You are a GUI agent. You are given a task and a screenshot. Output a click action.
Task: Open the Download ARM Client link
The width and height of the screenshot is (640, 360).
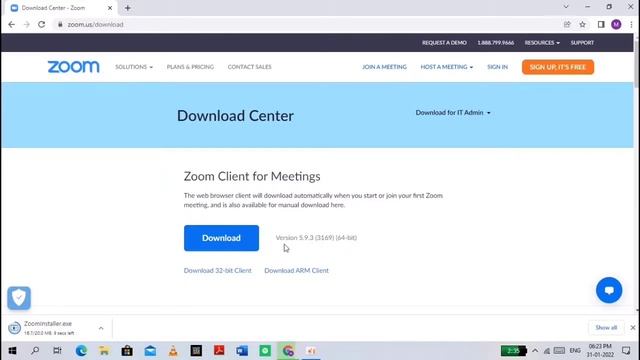296,271
